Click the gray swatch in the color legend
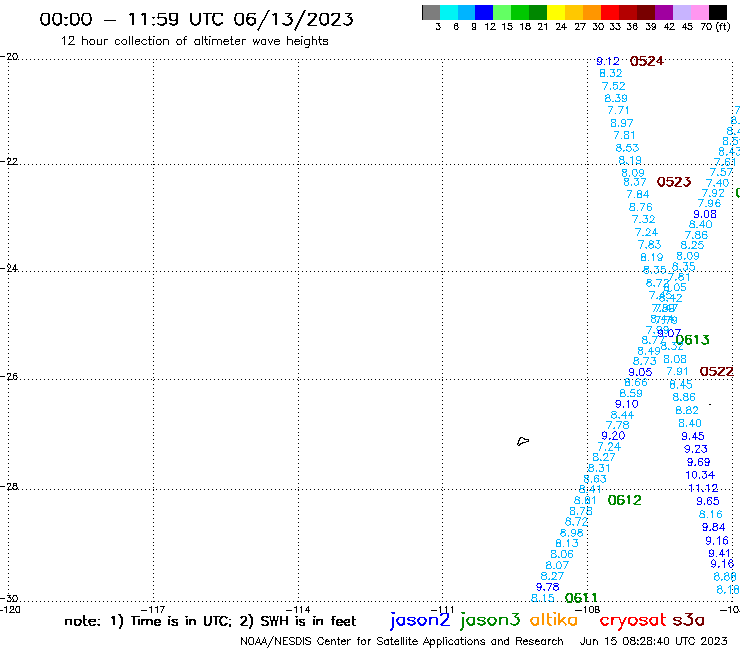 [431, 12]
